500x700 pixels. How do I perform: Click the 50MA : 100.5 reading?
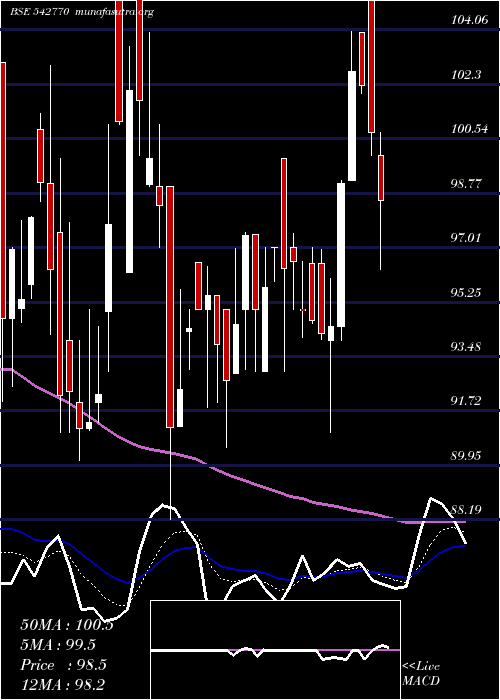pos(67,624)
